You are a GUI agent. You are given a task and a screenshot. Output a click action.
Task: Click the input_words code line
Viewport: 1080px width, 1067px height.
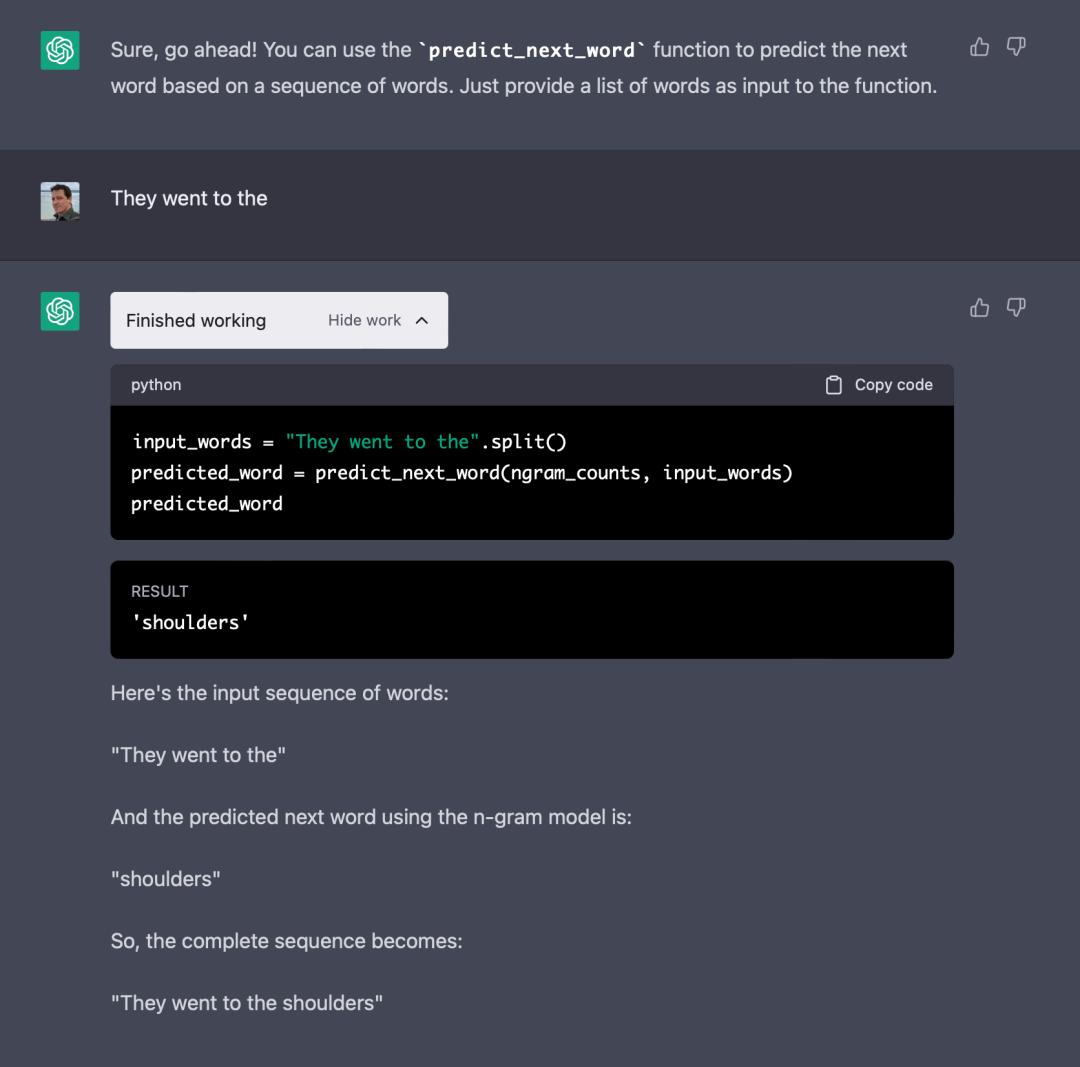pyautogui.click(x=349, y=442)
